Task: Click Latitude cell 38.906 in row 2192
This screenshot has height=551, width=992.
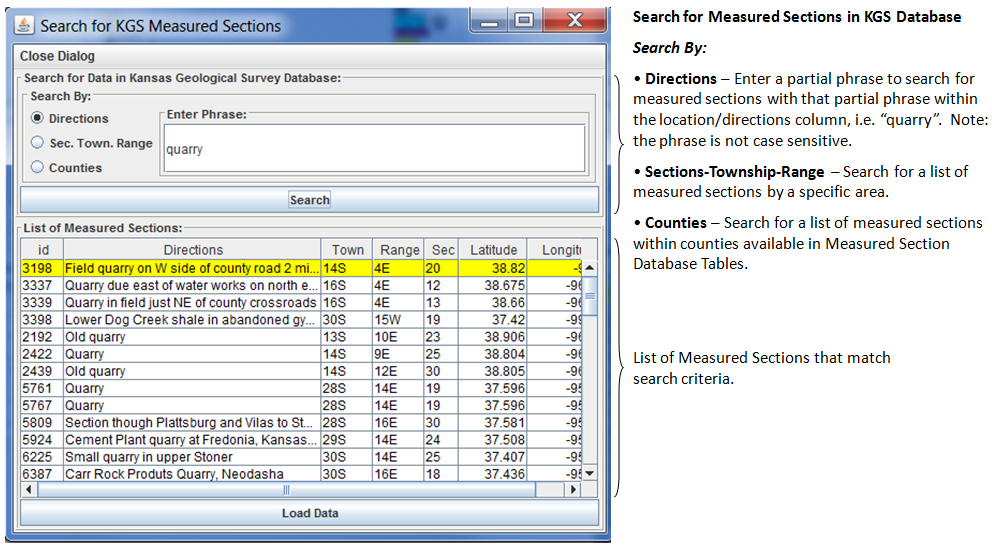Action: tap(493, 337)
